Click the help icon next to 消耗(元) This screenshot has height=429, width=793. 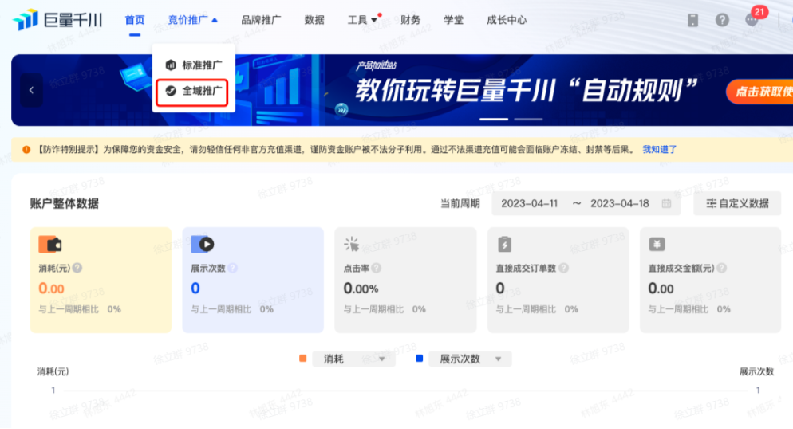click(77, 268)
